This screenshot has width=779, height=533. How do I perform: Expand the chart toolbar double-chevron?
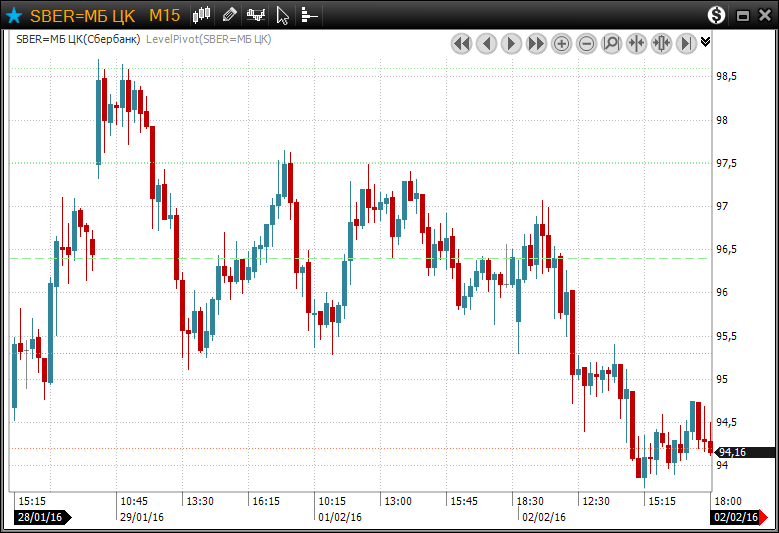705,42
